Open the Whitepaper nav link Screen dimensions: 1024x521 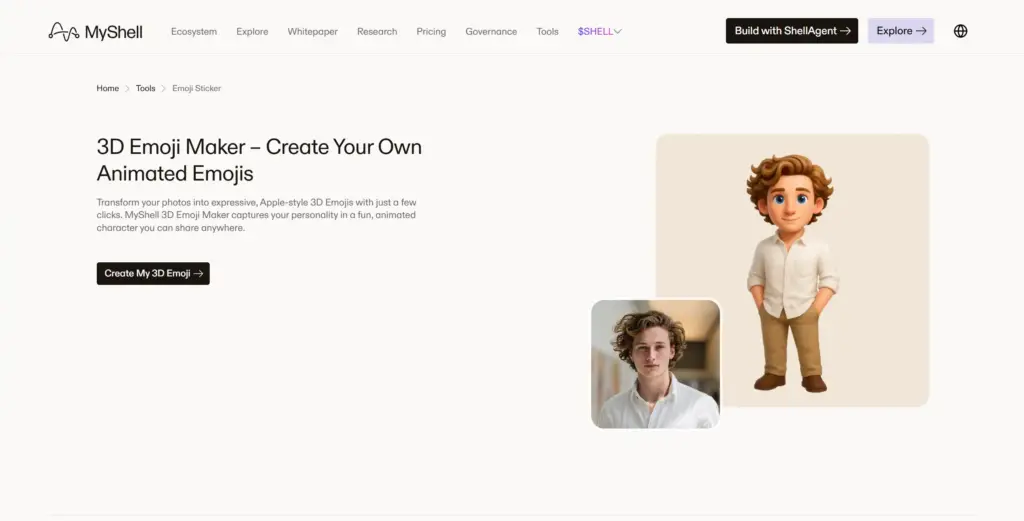coord(313,31)
